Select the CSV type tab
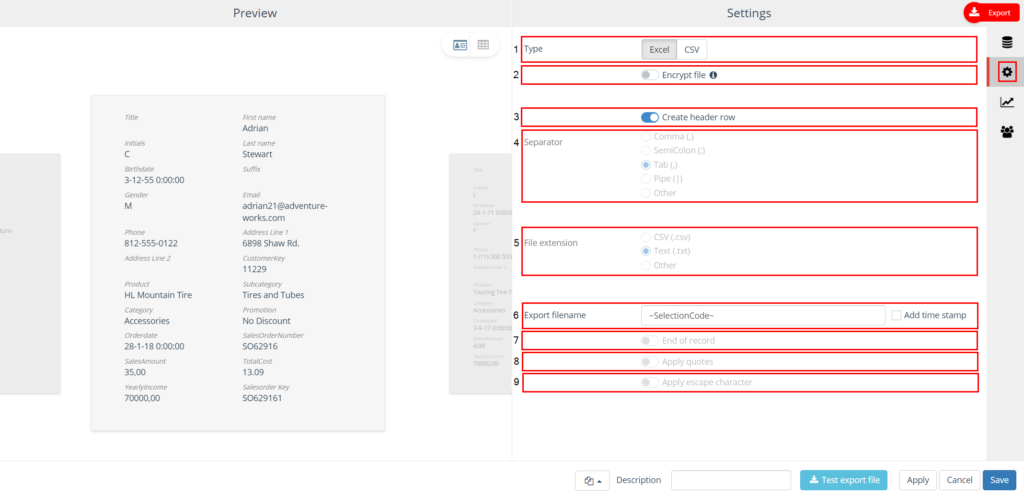 coord(692,49)
